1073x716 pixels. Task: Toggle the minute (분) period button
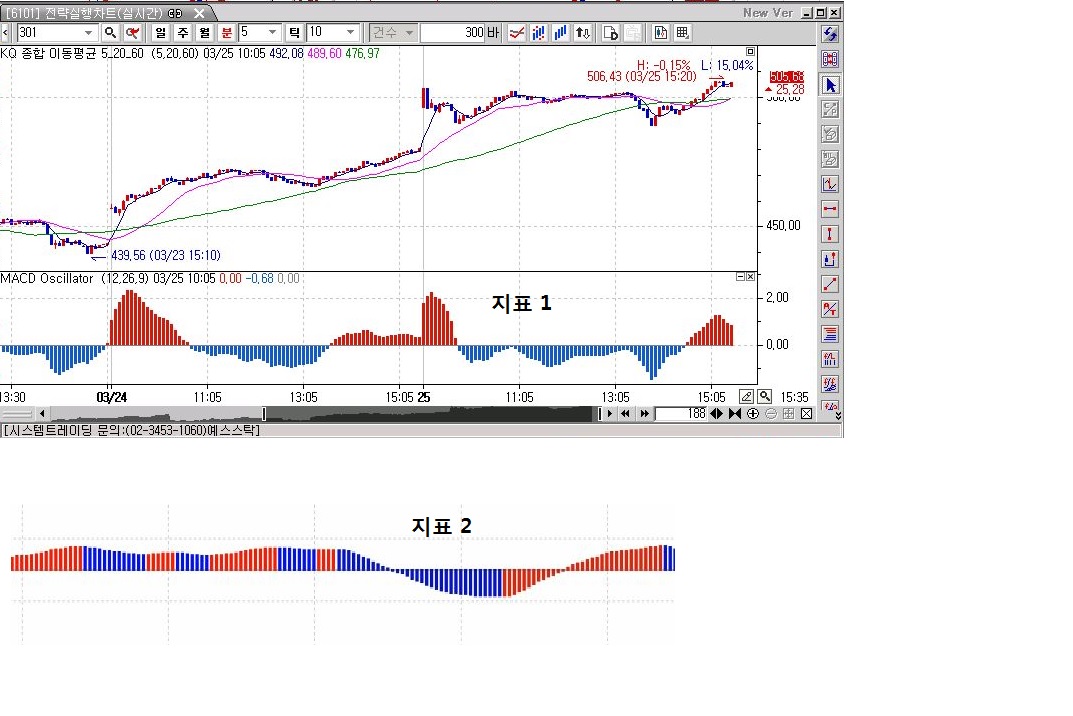(226, 32)
